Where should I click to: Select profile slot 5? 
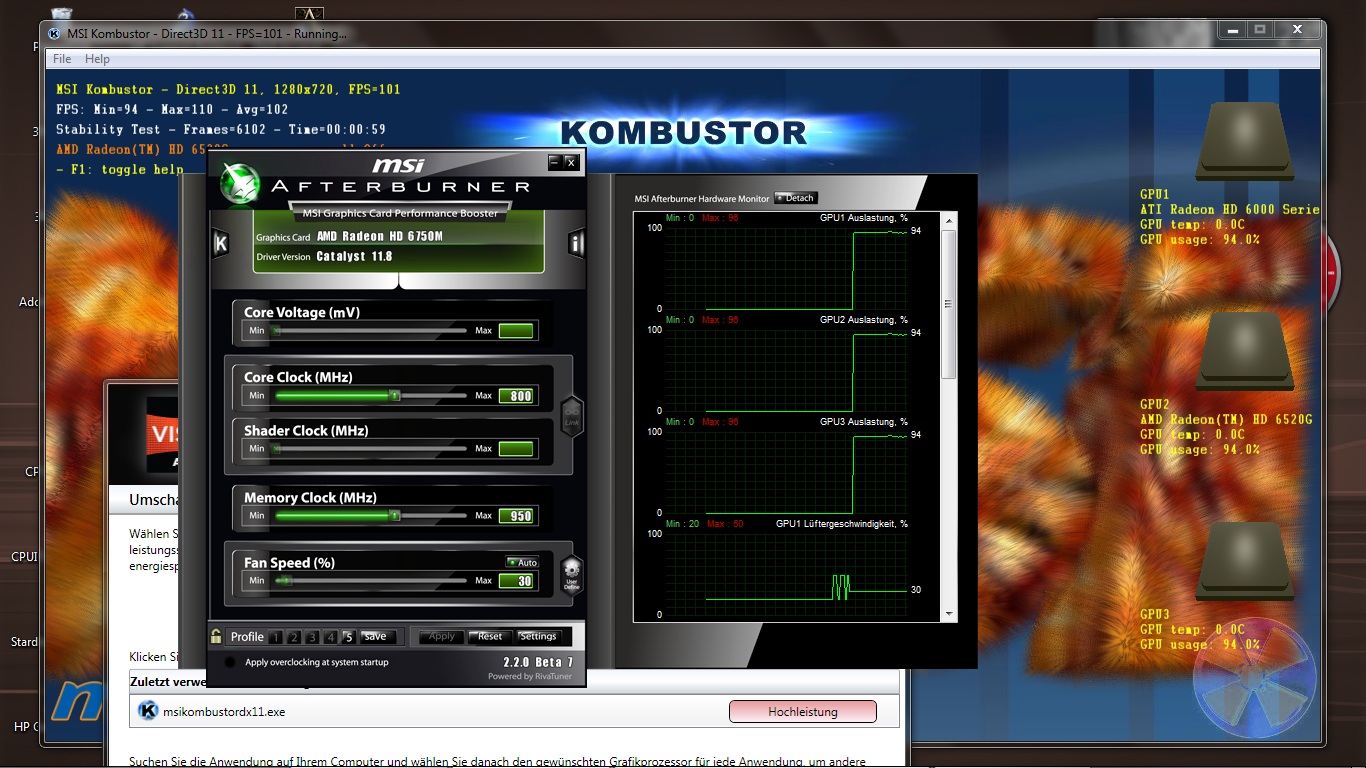click(x=348, y=637)
